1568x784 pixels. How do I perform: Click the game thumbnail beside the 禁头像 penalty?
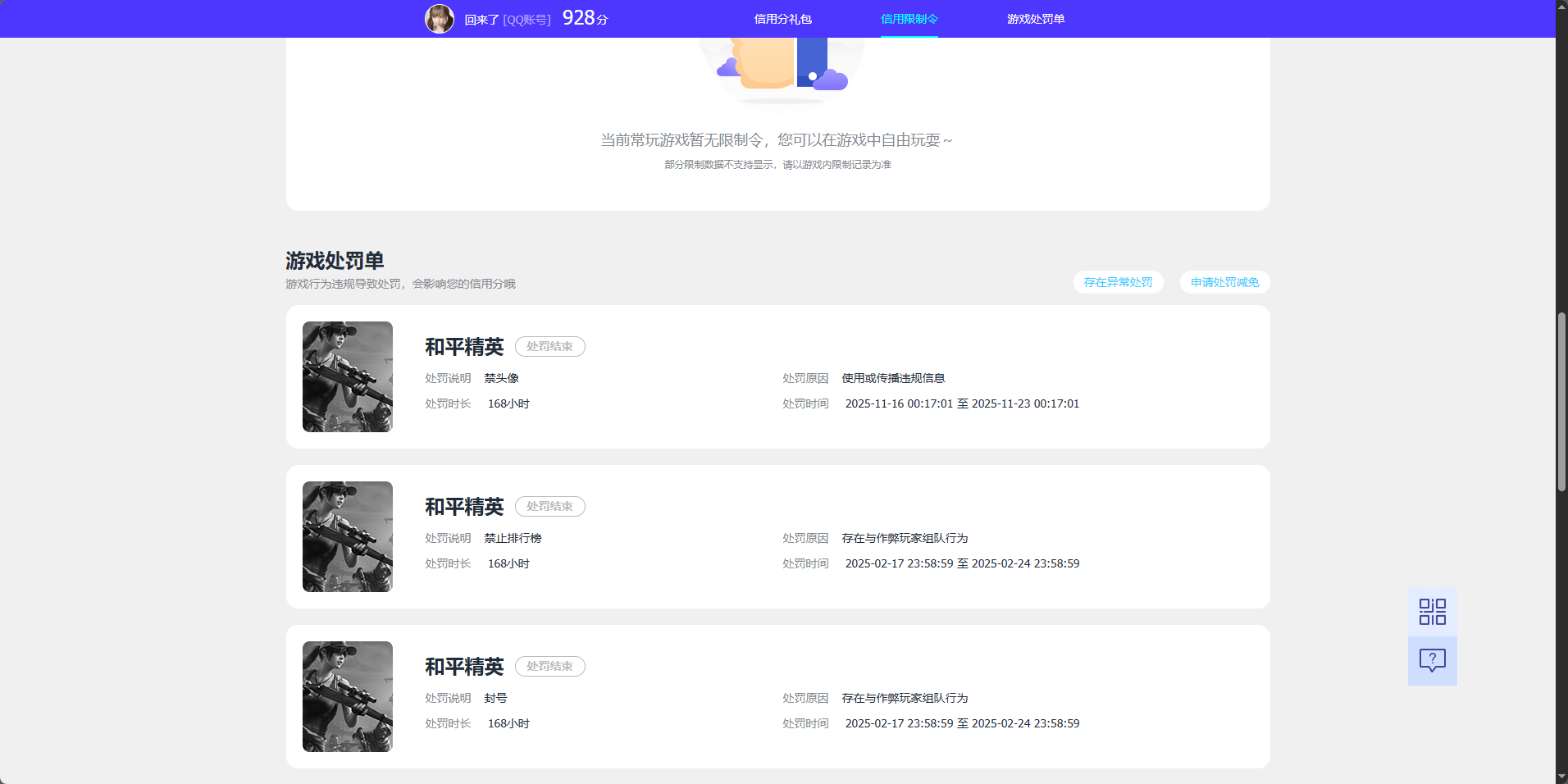click(347, 376)
